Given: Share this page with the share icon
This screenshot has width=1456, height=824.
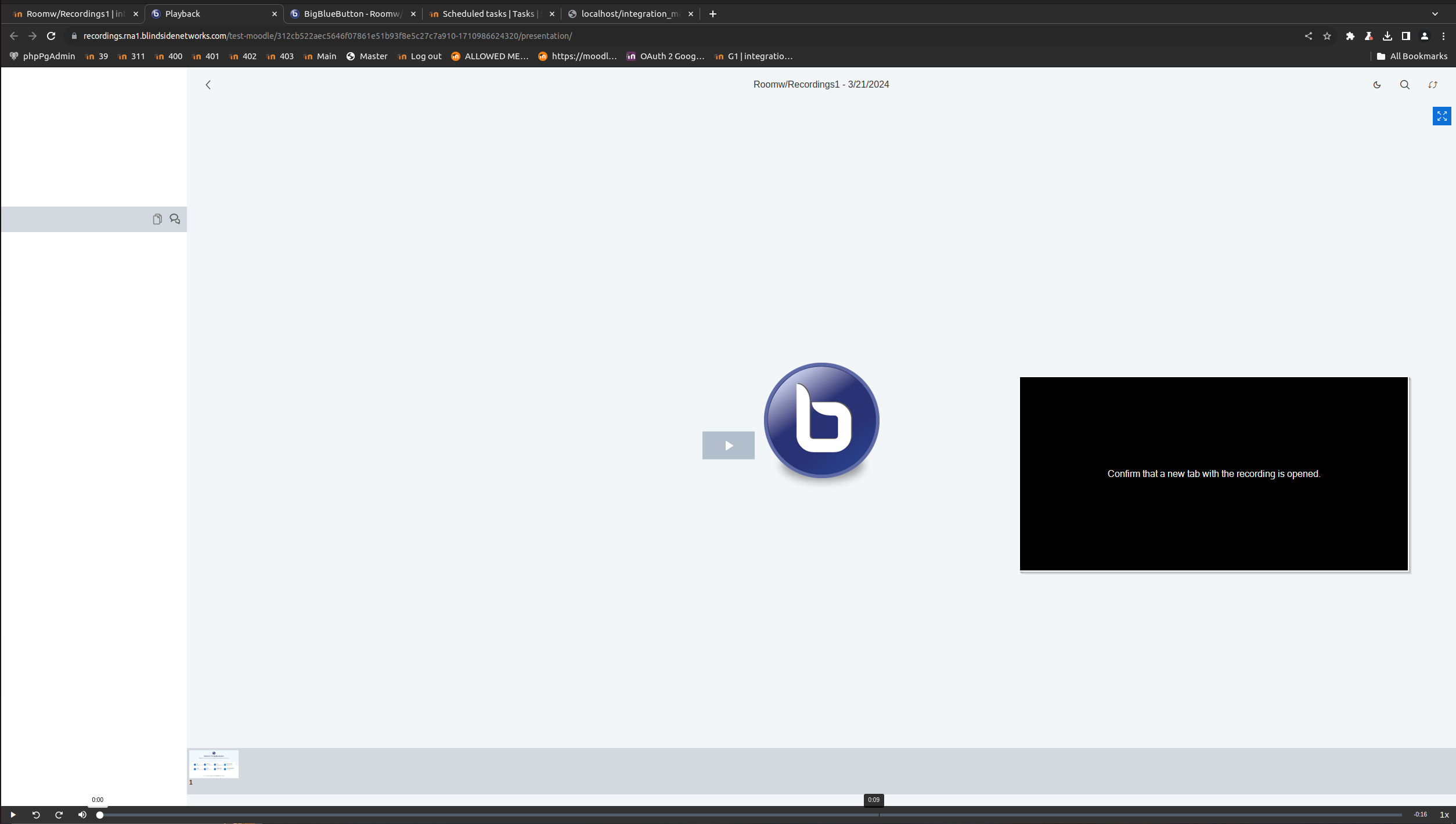Looking at the screenshot, I should coord(1309,36).
